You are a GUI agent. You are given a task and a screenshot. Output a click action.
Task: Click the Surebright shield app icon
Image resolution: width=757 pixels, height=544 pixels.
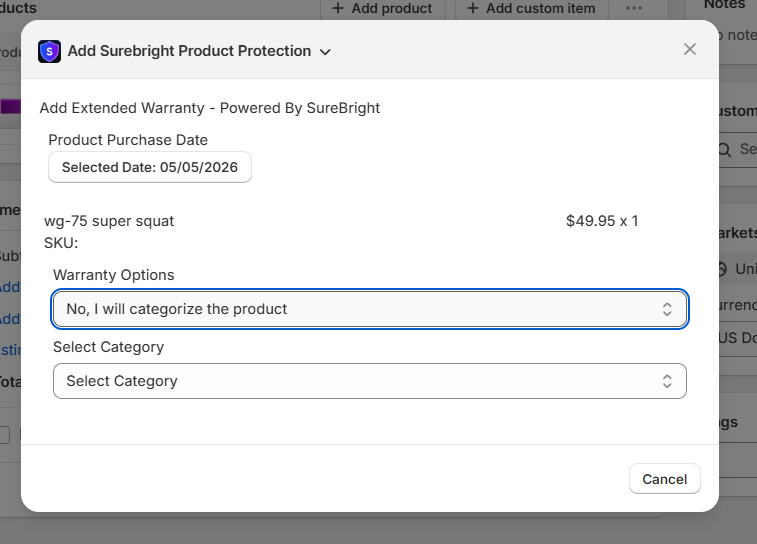[x=49, y=51]
